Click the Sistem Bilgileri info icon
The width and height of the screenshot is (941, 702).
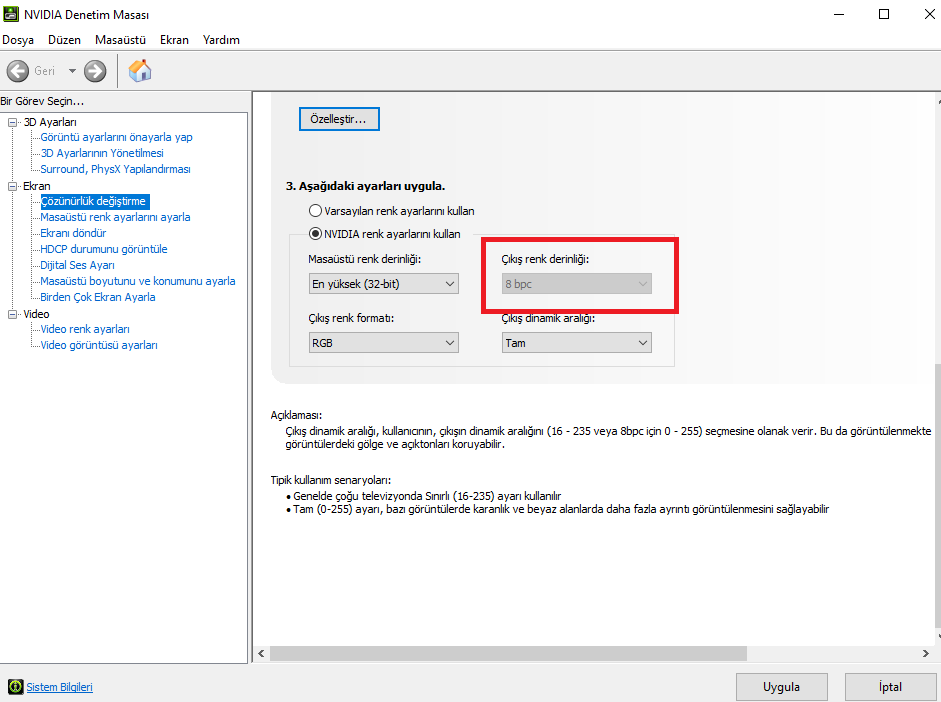point(16,687)
